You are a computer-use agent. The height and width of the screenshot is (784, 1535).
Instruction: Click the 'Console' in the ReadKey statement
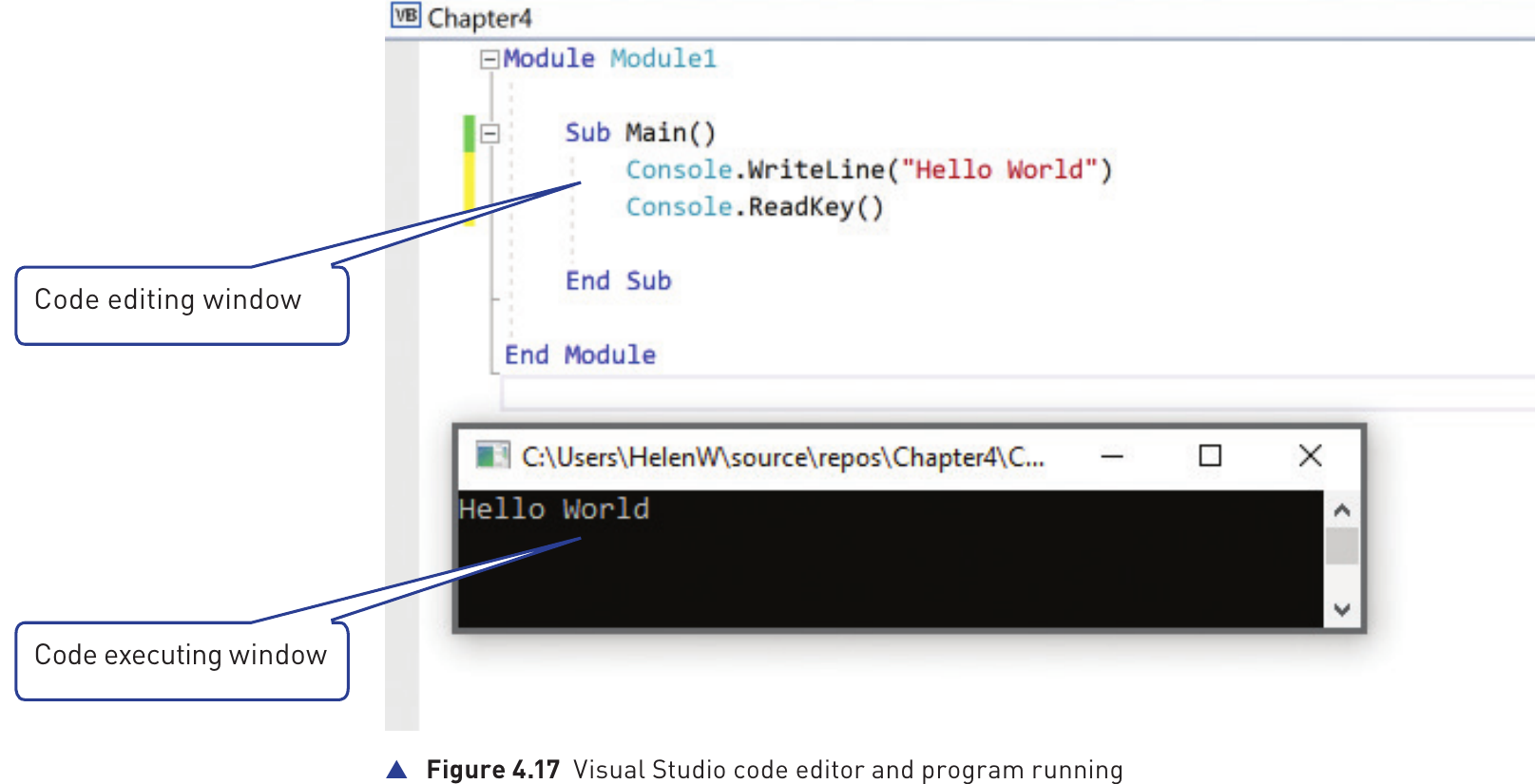tap(679, 206)
